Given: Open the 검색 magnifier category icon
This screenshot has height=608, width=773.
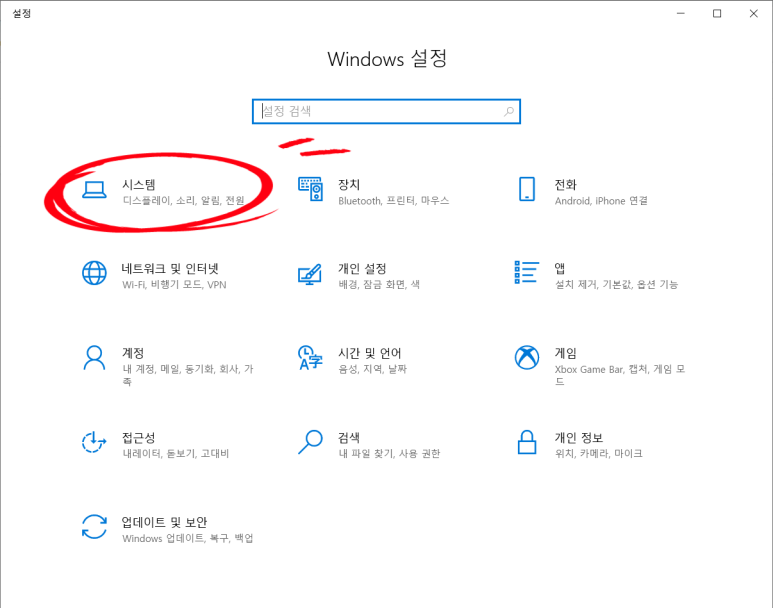Looking at the screenshot, I should [311, 442].
